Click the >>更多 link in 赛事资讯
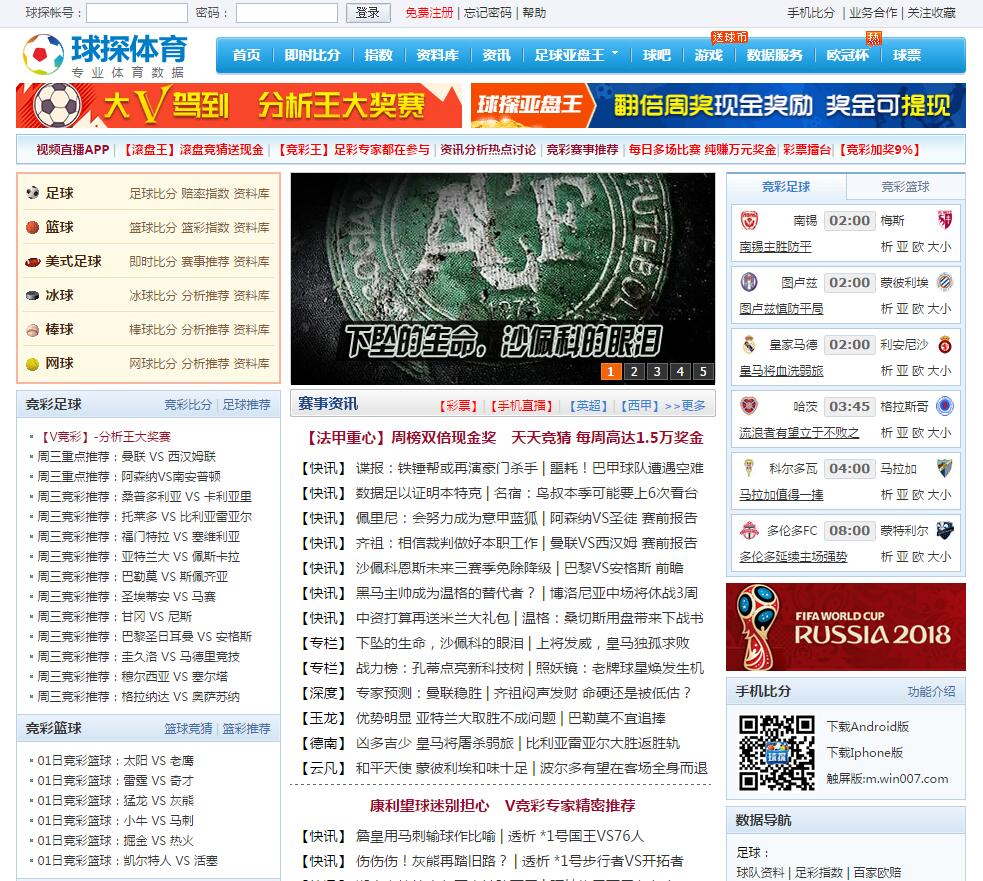983x881 pixels. [x=685, y=406]
